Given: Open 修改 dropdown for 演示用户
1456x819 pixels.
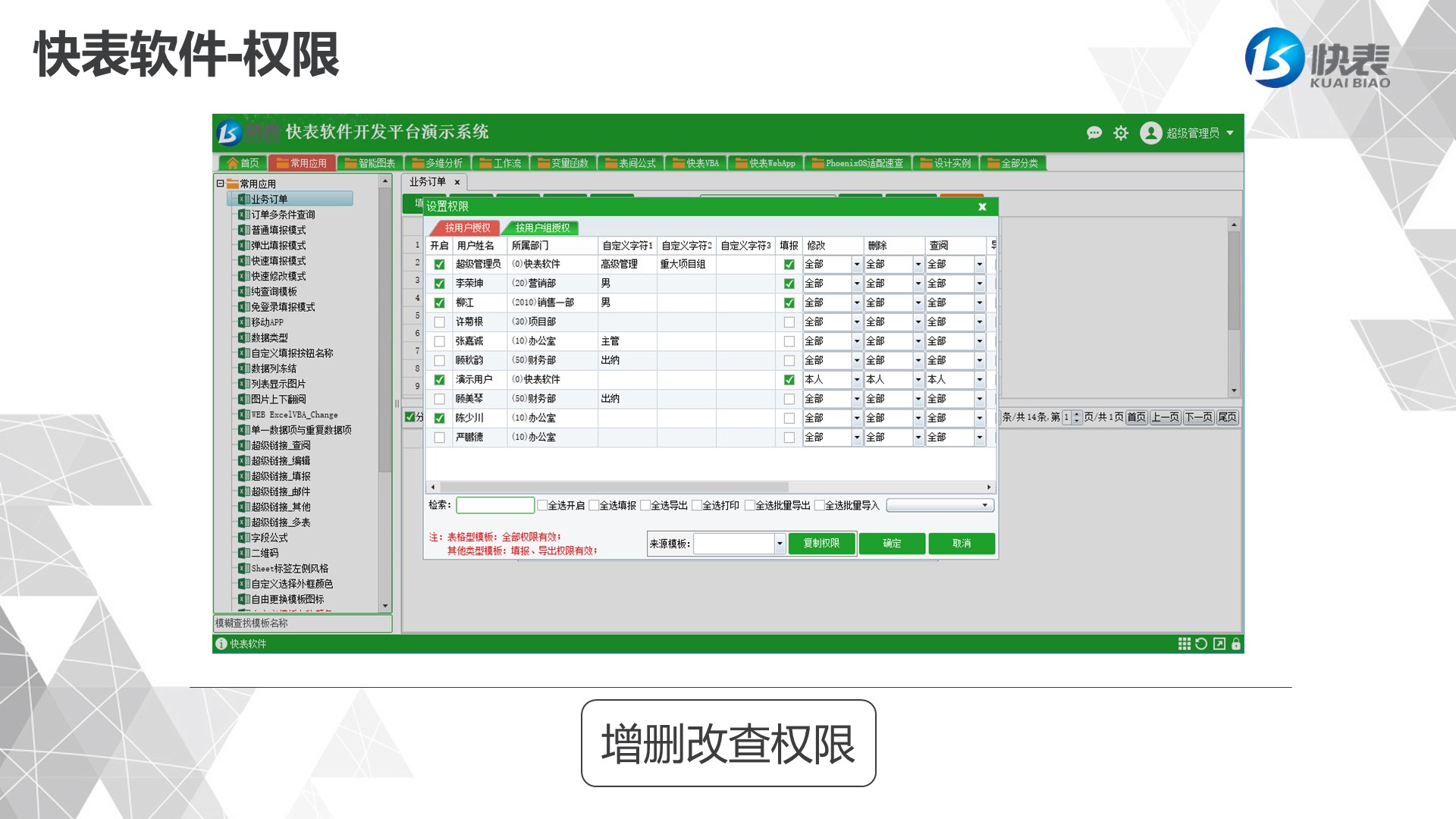Looking at the screenshot, I should click(x=857, y=380).
